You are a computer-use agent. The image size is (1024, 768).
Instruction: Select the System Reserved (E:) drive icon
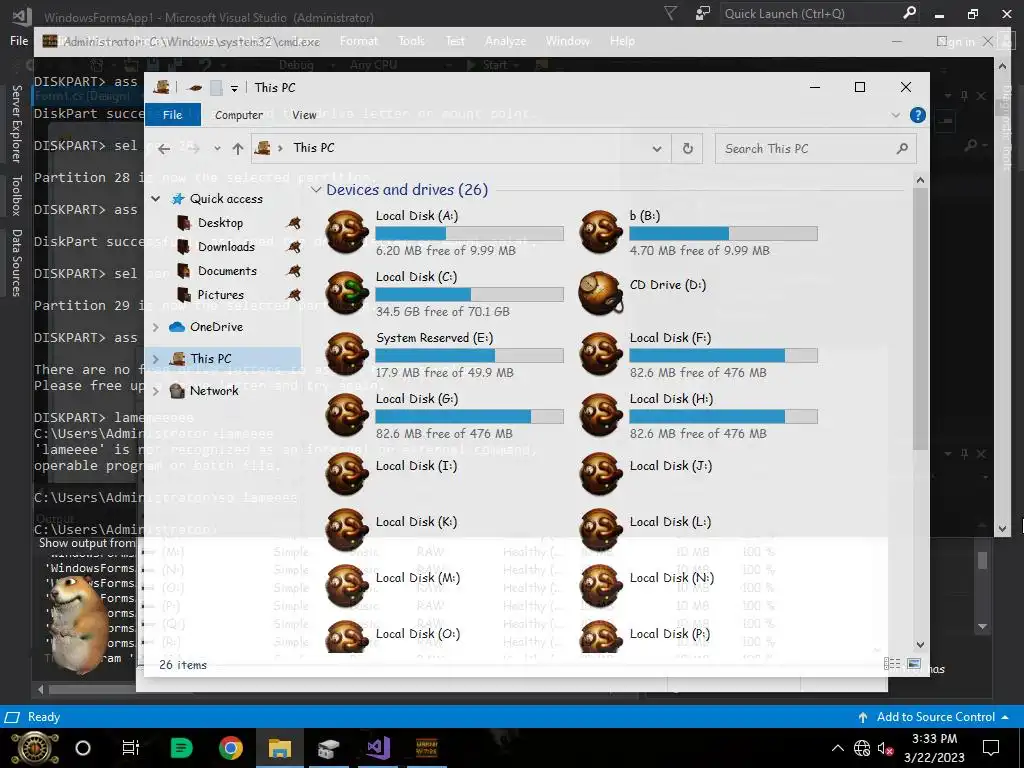347,353
